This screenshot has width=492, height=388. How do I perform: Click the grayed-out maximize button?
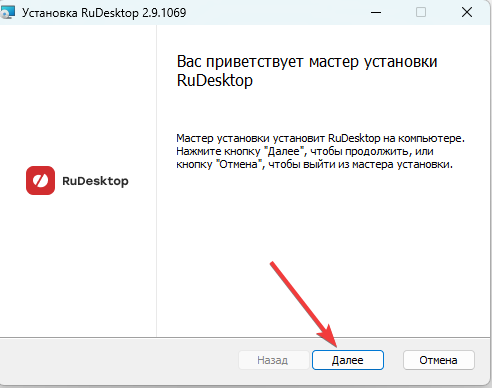click(421, 12)
